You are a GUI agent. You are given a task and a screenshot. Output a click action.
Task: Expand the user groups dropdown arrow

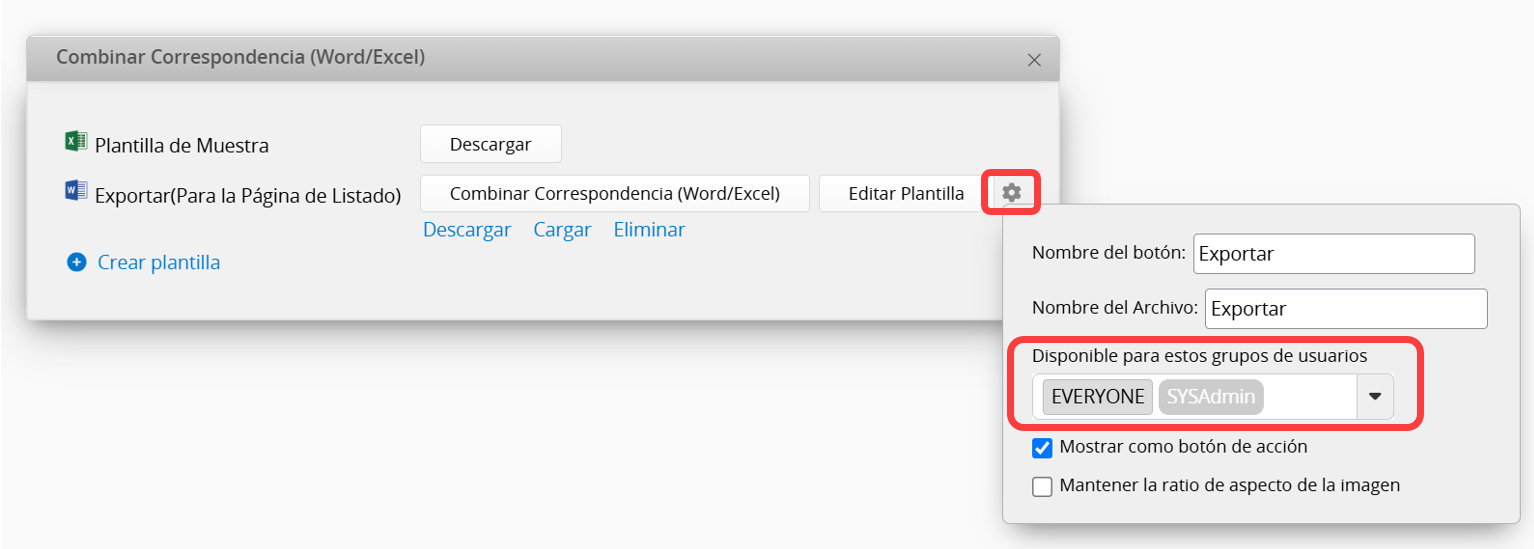1375,397
